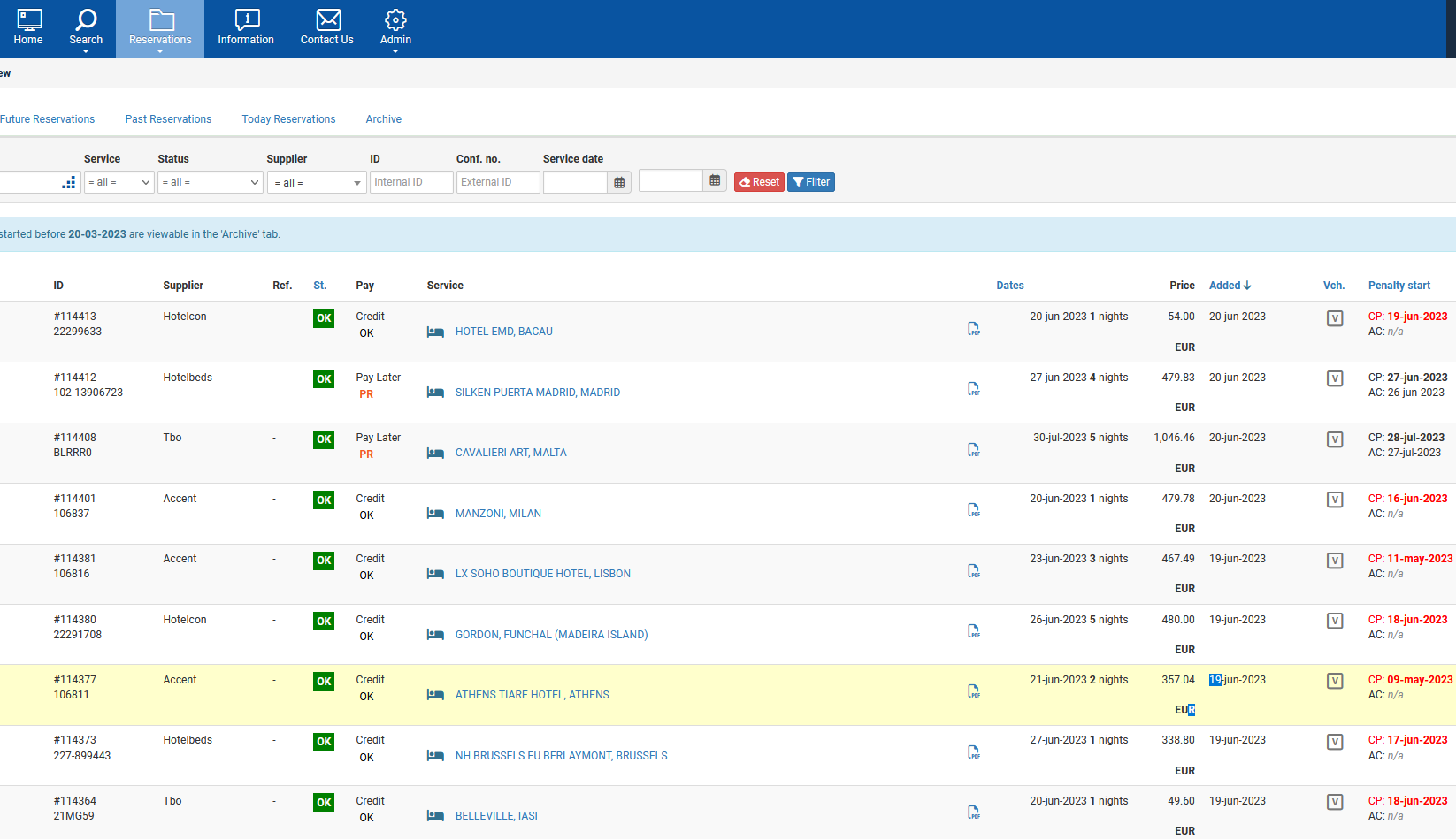Switch to Past Reservations tab
Viewport: 1456px width, 839px height.
(168, 119)
